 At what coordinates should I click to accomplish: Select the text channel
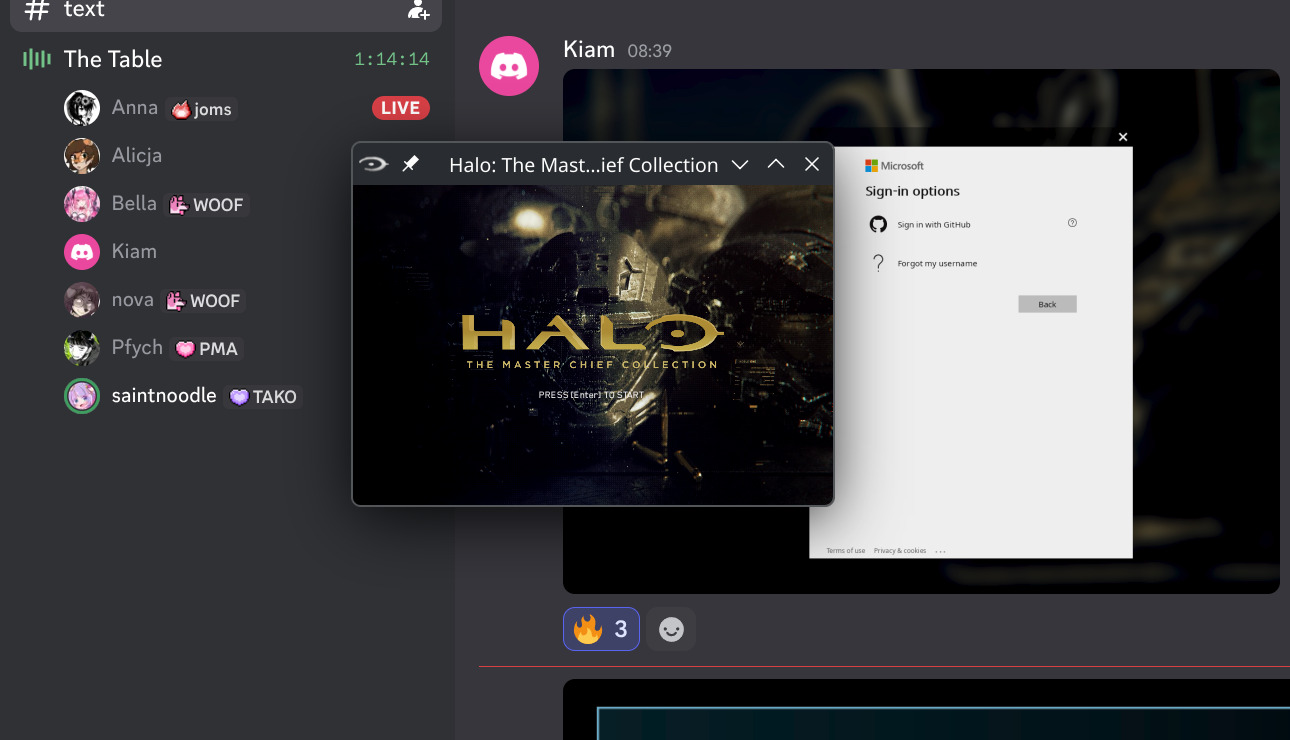pyautogui.click(x=84, y=11)
